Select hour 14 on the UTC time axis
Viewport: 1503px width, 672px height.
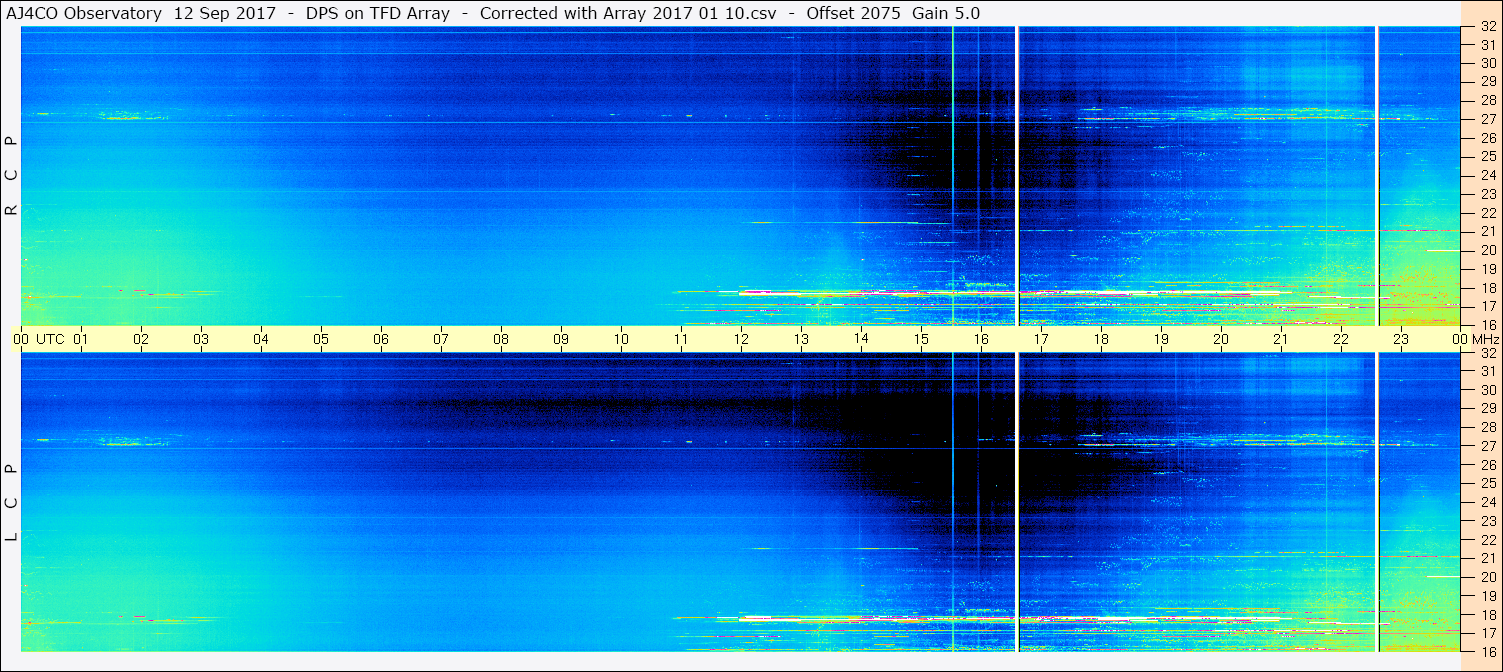[x=861, y=340]
